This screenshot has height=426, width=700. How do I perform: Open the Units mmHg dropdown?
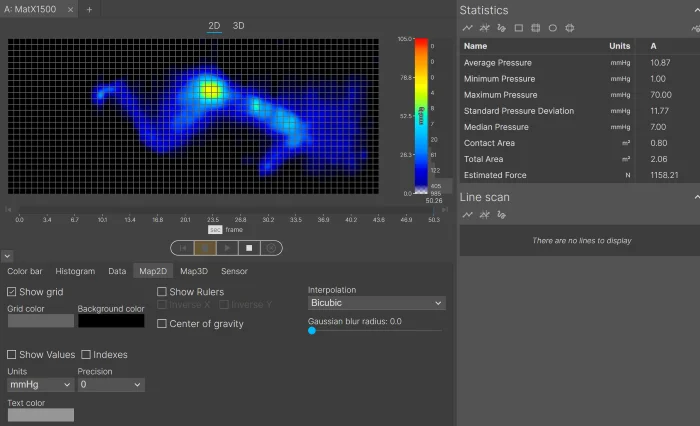38,384
